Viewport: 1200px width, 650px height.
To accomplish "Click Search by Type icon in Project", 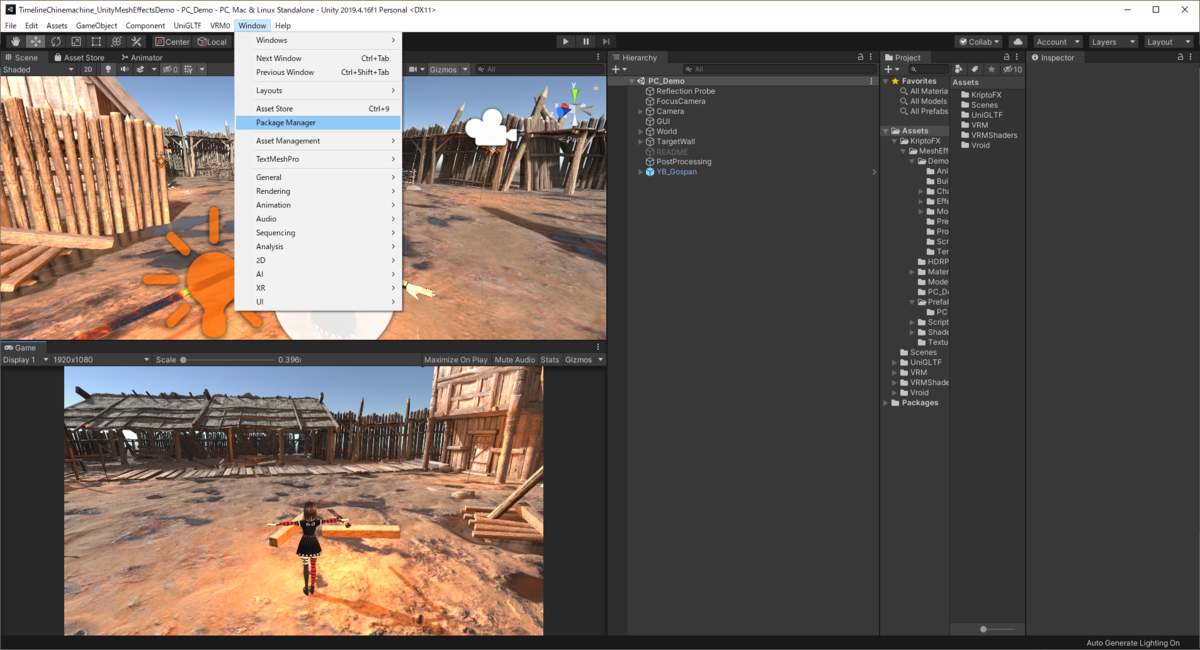I will [961, 69].
